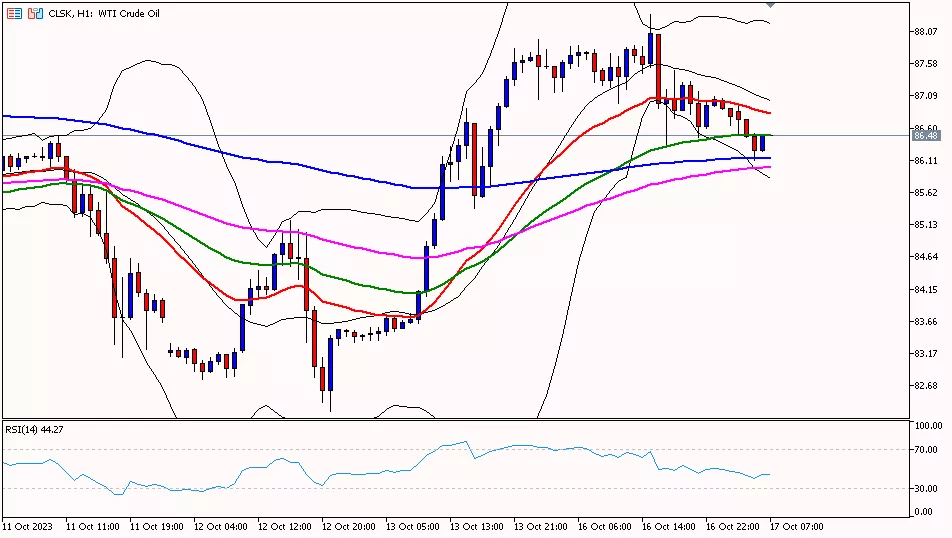Click the gray chart shift triangle marker
The height and width of the screenshot is (538, 952).
click(x=769, y=5)
